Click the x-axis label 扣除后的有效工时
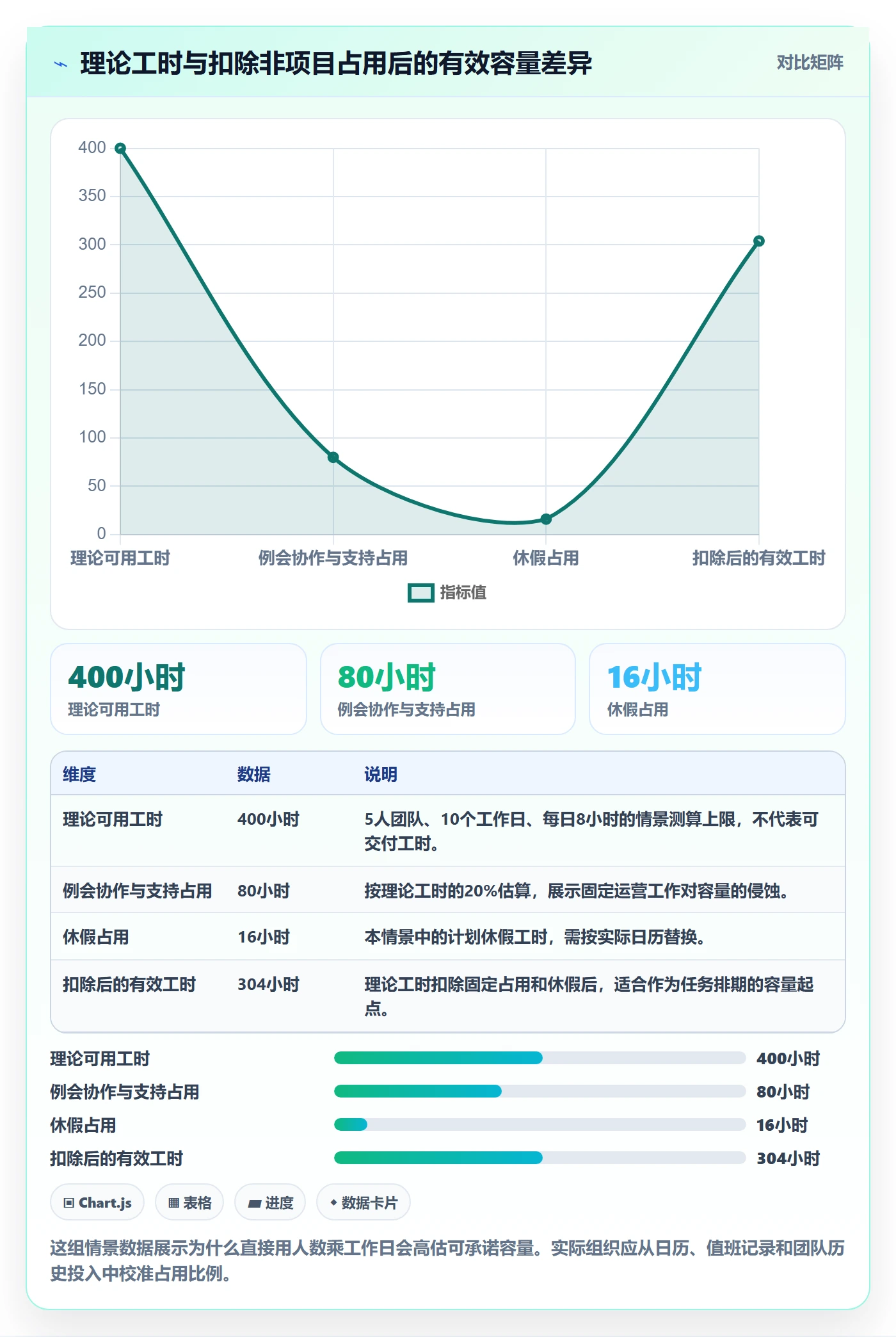896x1337 pixels. pyautogui.click(x=758, y=558)
